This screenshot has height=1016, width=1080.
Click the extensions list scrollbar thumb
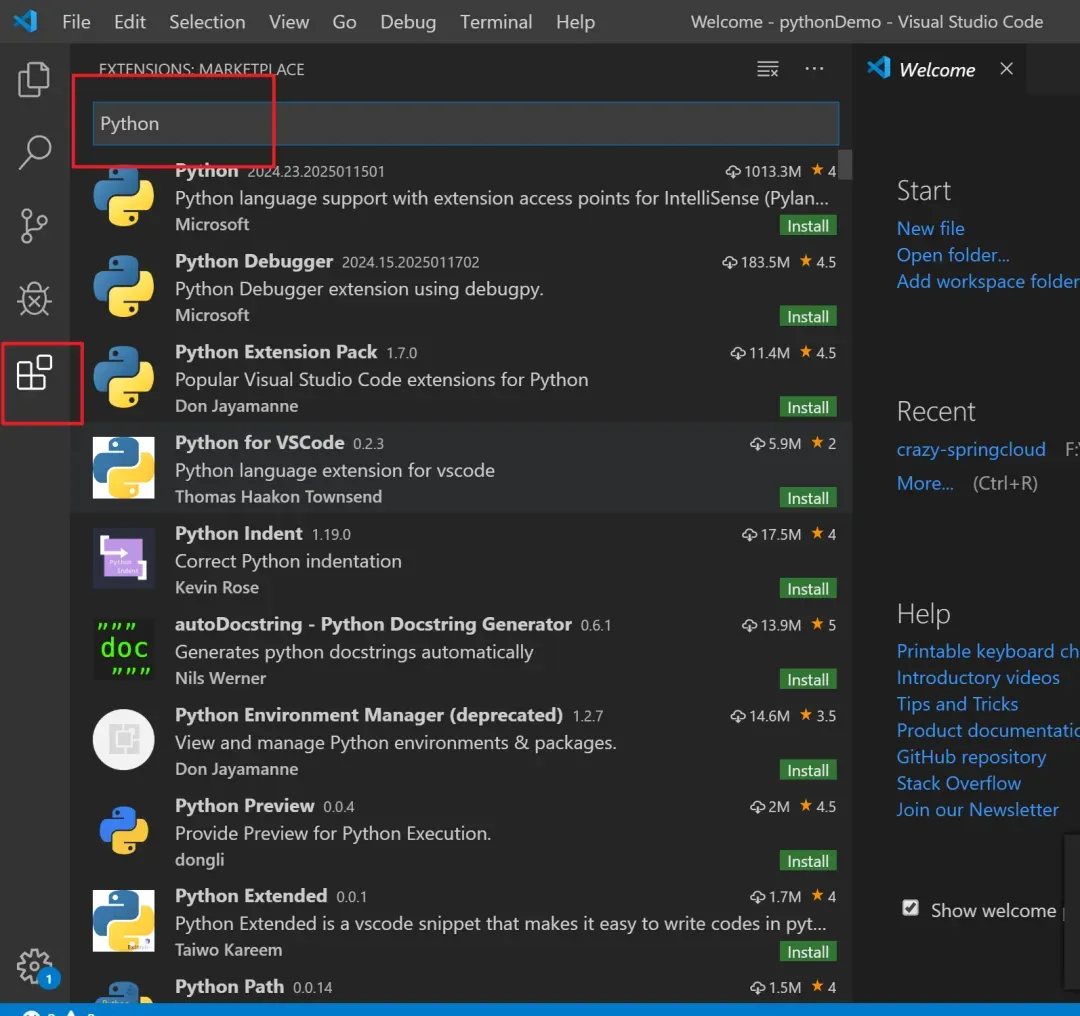point(845,164)
